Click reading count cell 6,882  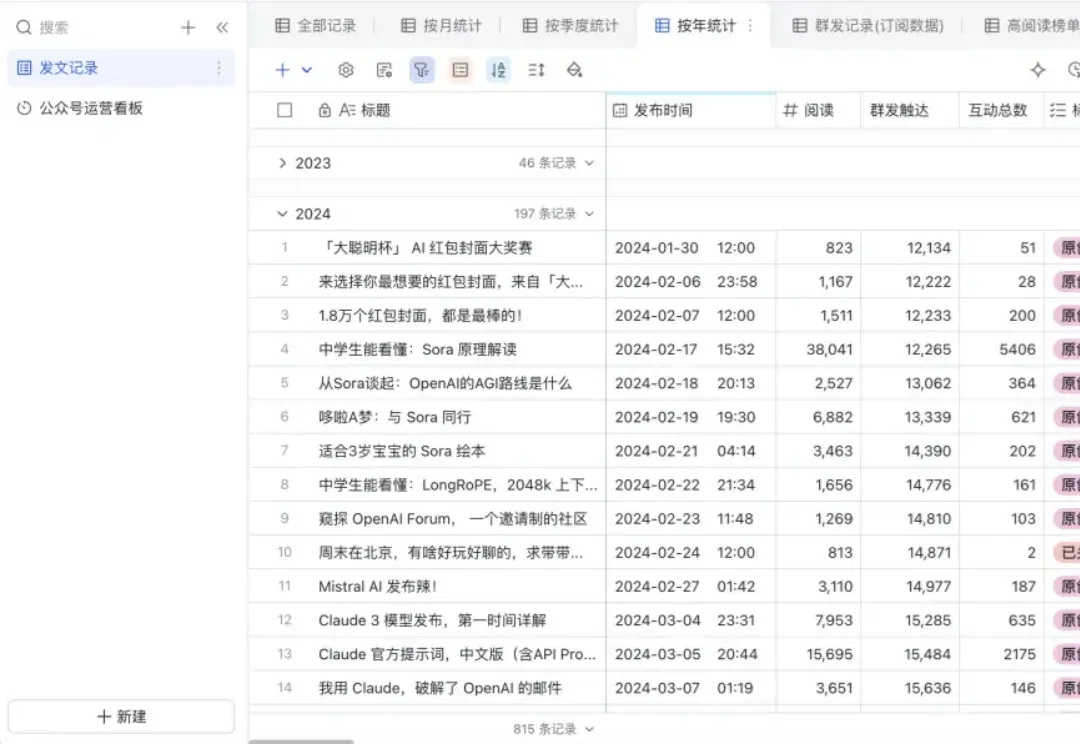pos(818,417)
